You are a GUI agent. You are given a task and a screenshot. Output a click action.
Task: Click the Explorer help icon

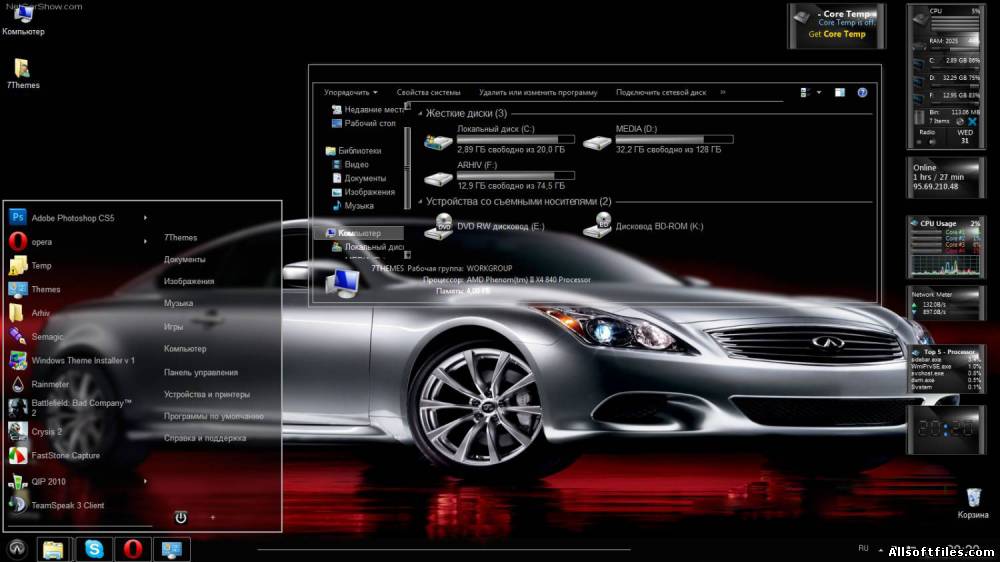862,92
